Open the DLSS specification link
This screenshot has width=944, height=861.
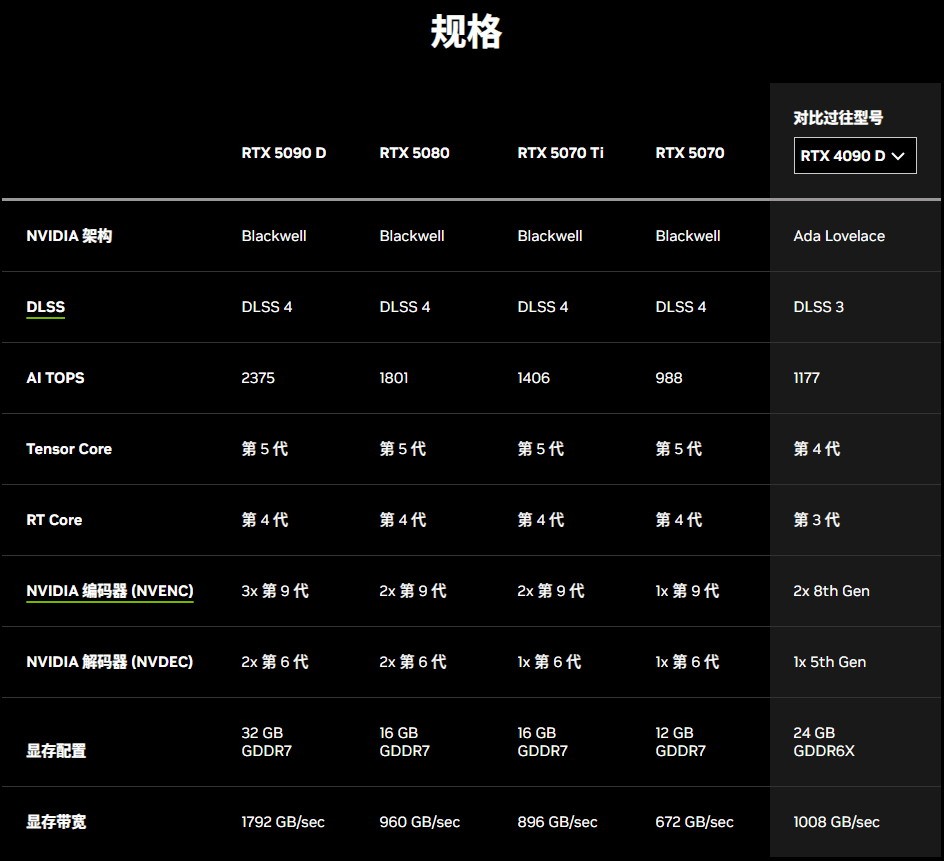click(x=45, y=307)
